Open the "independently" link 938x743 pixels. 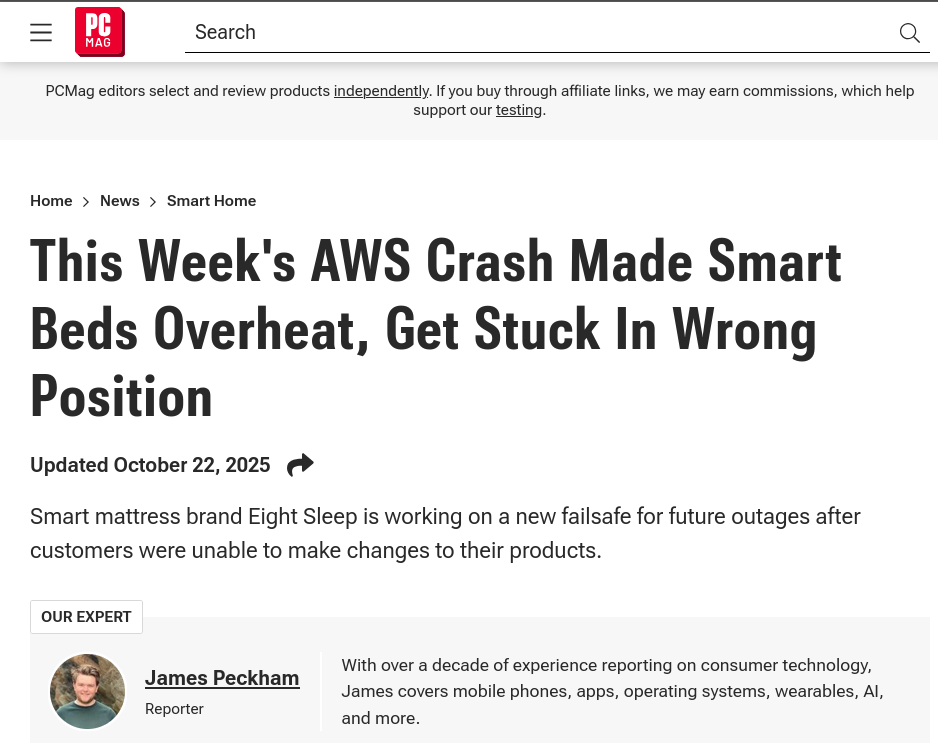[x=381, y=91]
